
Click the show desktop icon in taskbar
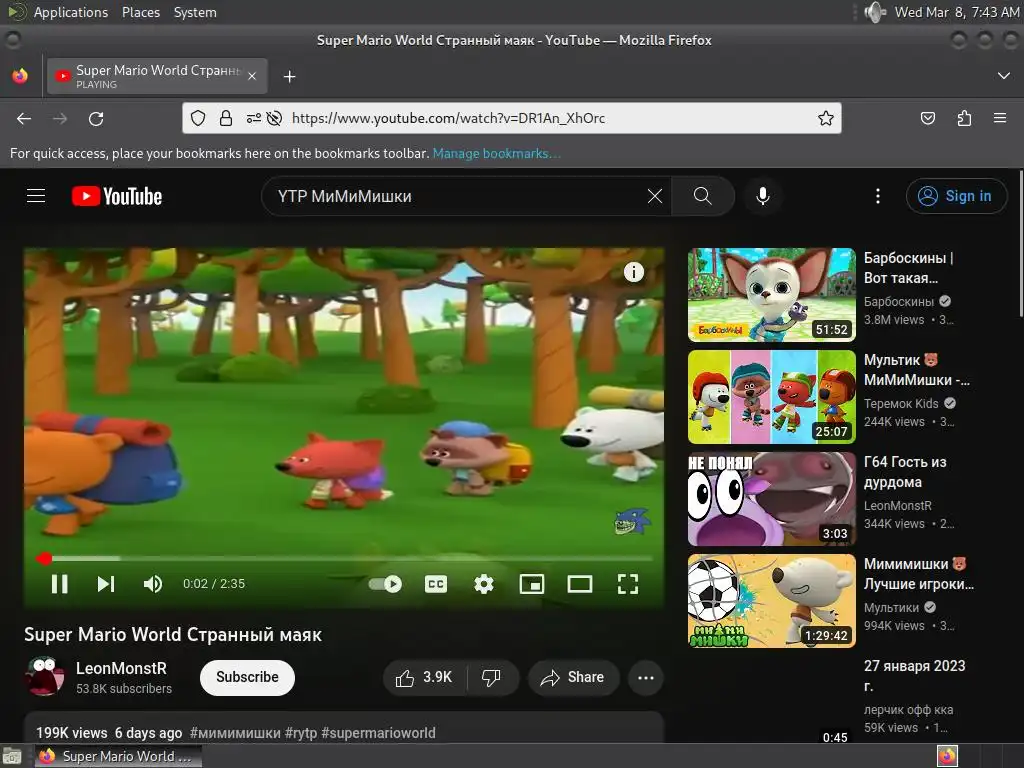point(12,756)
